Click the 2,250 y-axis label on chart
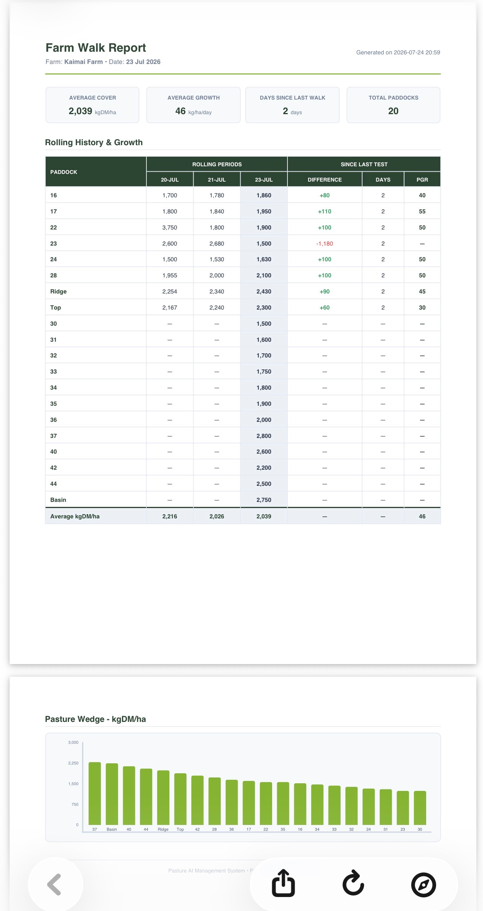483x911 pixels. [73, 763]
